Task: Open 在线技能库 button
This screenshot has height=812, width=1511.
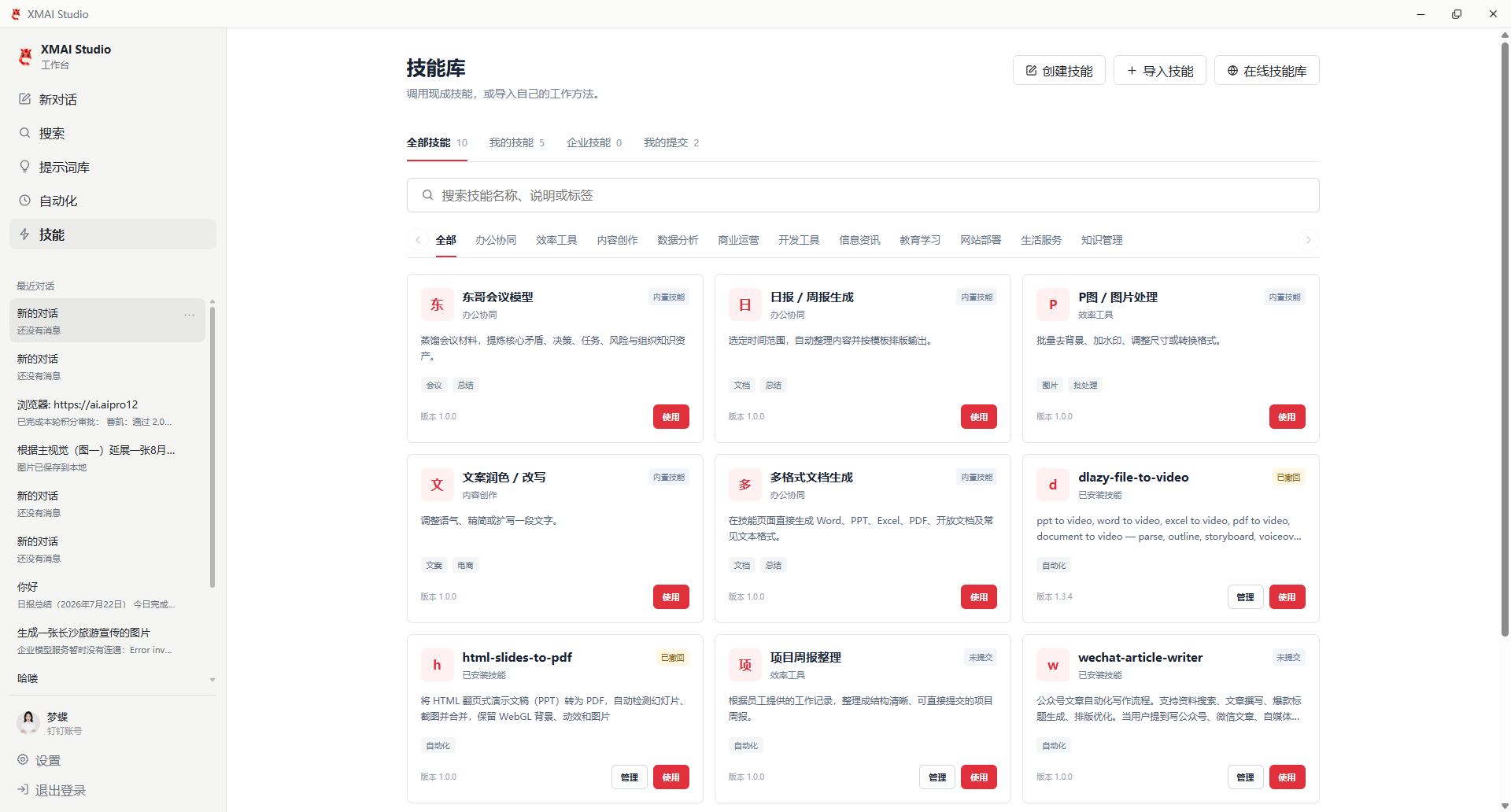Action: coord(1266,71)
